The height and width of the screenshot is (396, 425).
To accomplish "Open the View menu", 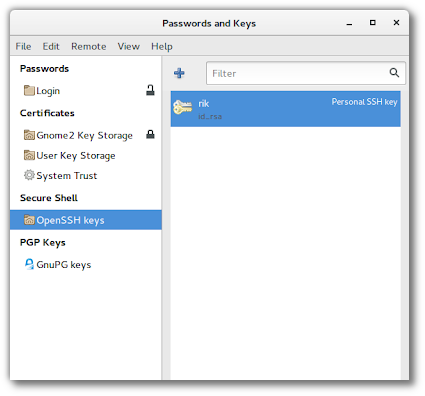I will [129, 46].
